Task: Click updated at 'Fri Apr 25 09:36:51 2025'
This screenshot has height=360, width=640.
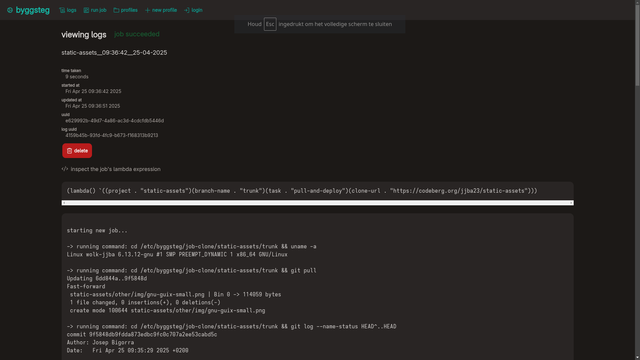Action: point(93,106)
